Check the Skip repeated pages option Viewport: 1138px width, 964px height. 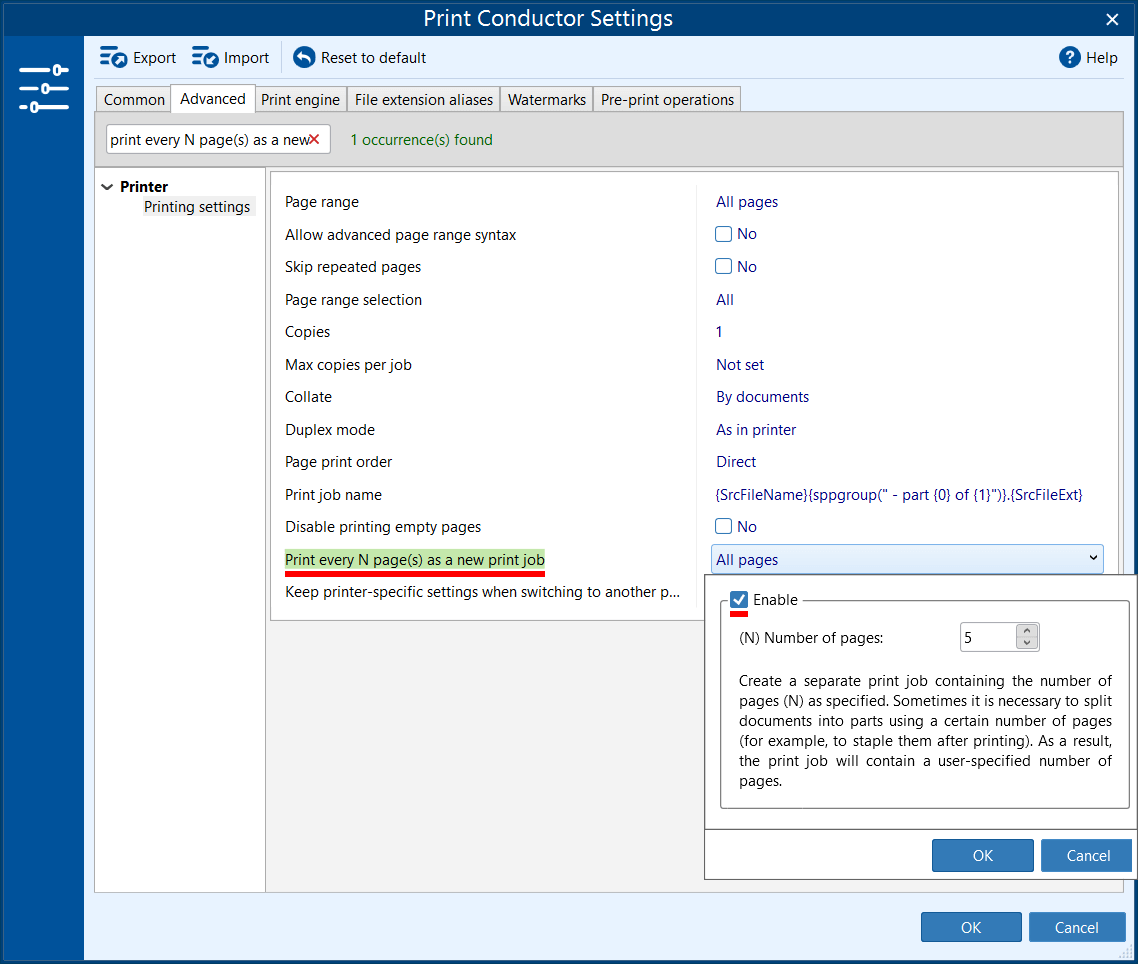pos(724,267)
